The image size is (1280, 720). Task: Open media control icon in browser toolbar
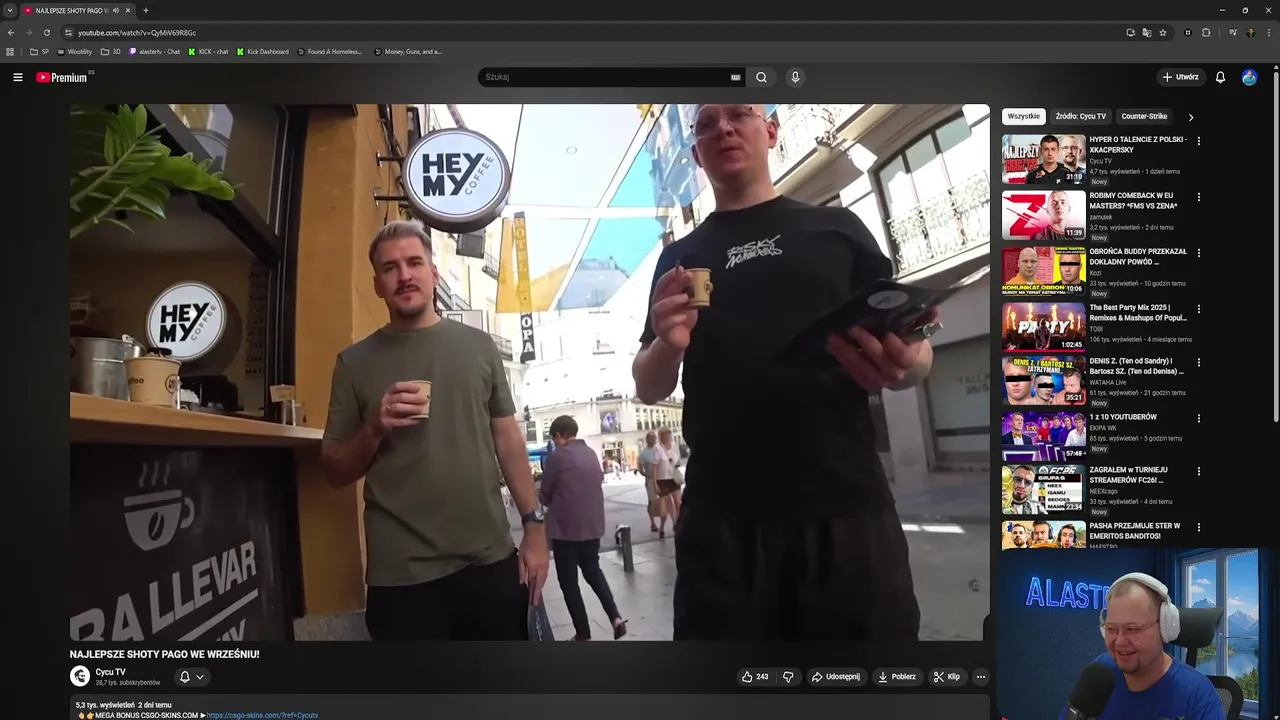[1233, 32]
